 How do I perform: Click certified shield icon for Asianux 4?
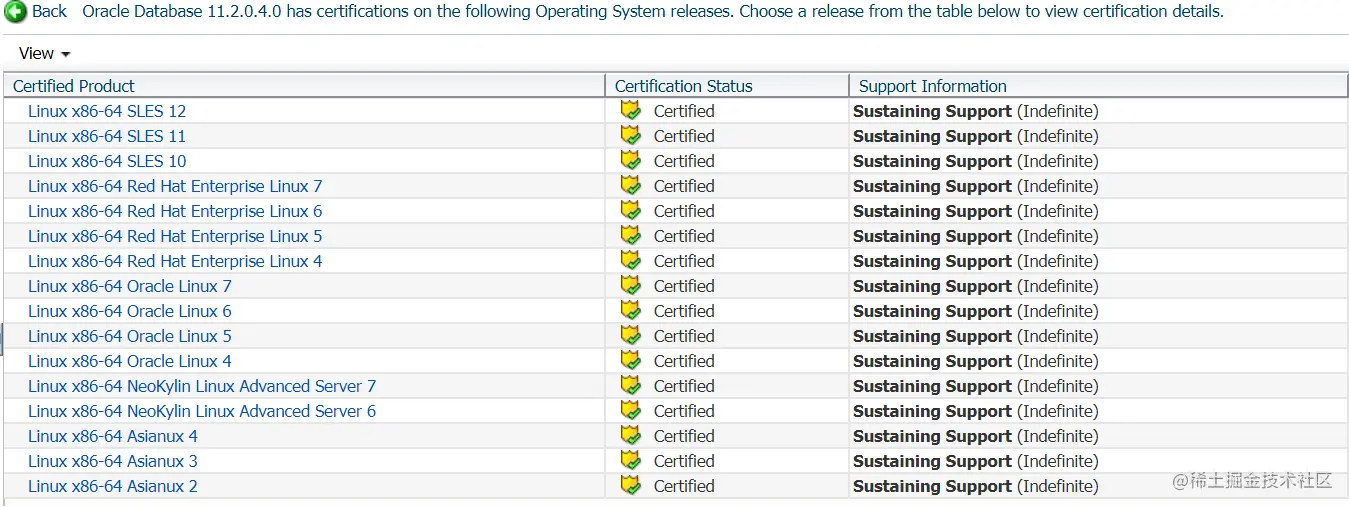tap(630, 435)
